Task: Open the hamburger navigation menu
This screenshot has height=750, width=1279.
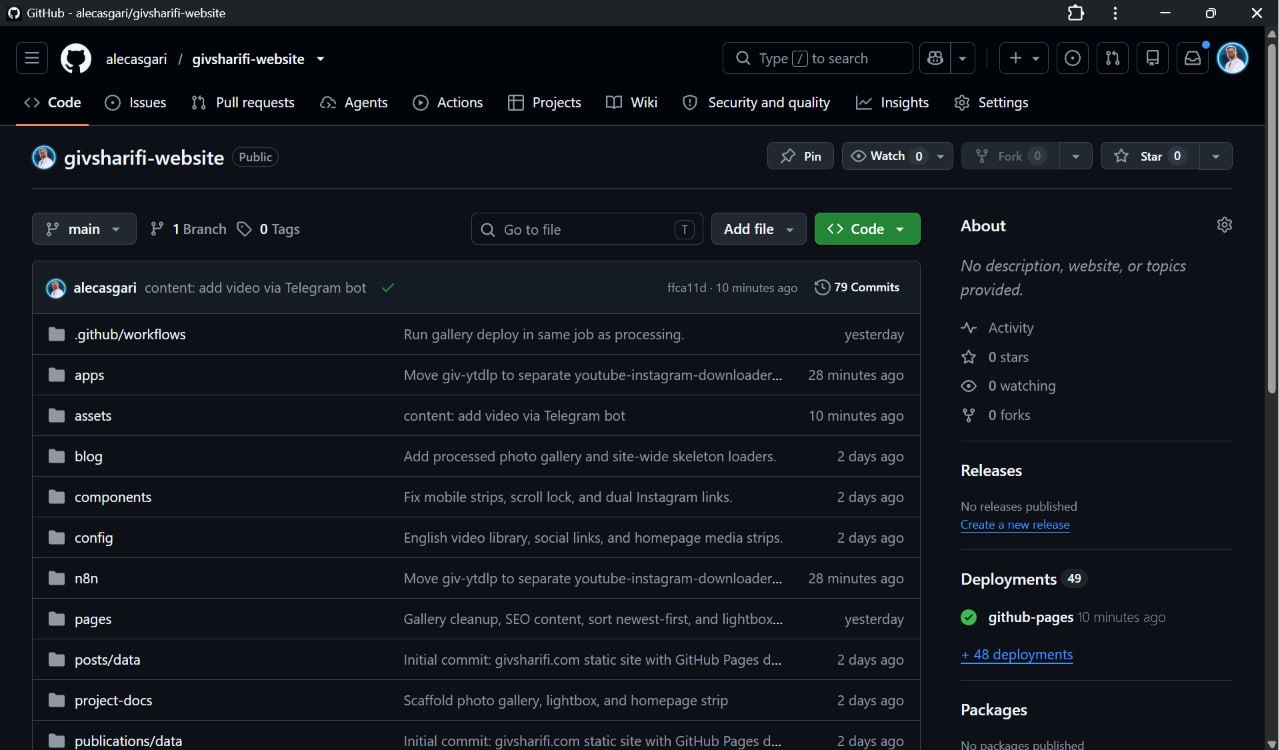Action: [32, 59]
